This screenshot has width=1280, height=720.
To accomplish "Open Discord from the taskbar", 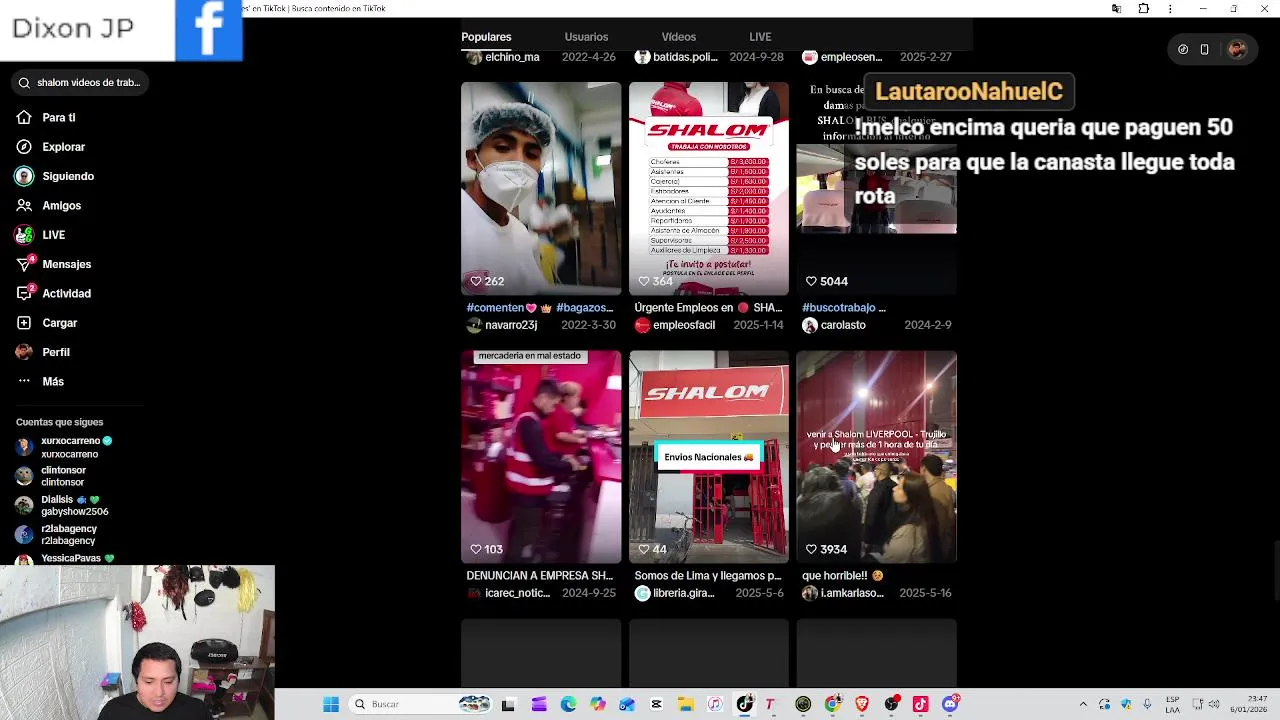I will tap(950, 704).
